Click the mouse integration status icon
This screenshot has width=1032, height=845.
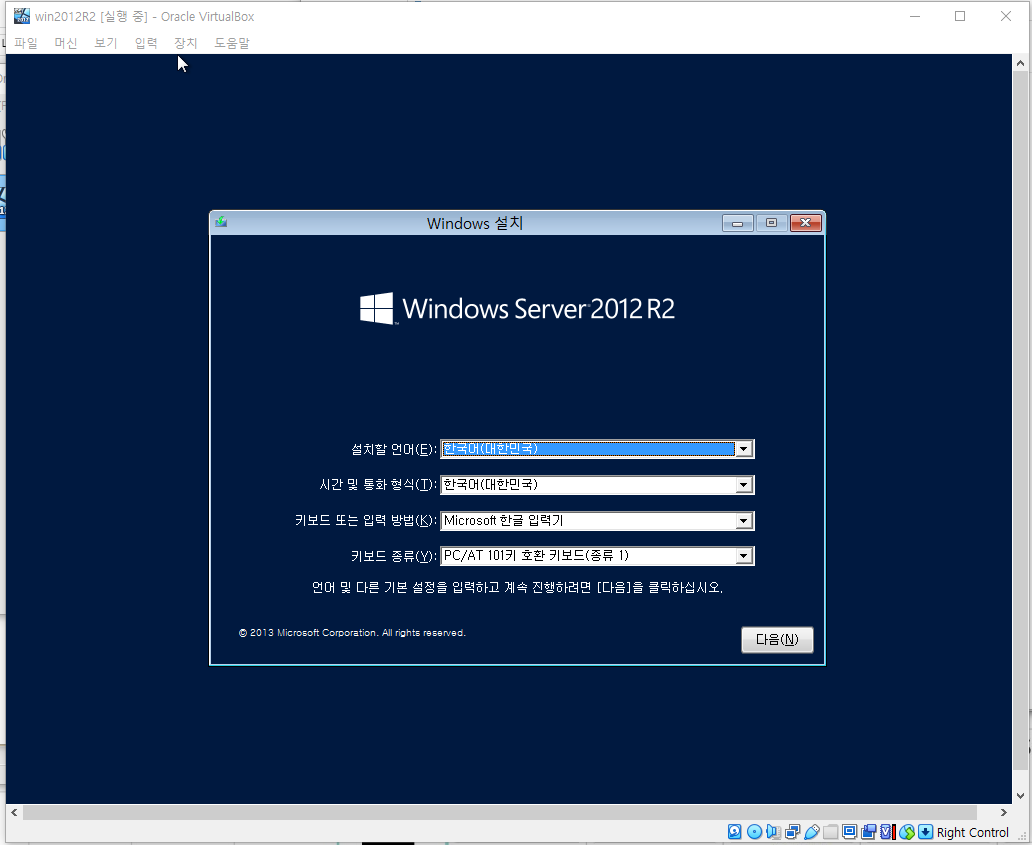[906, 832]
